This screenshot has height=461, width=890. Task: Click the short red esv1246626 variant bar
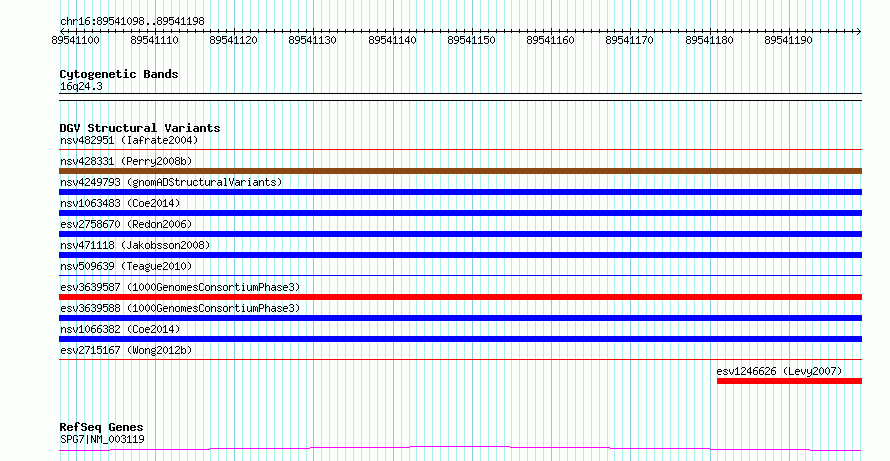[790, 381]
